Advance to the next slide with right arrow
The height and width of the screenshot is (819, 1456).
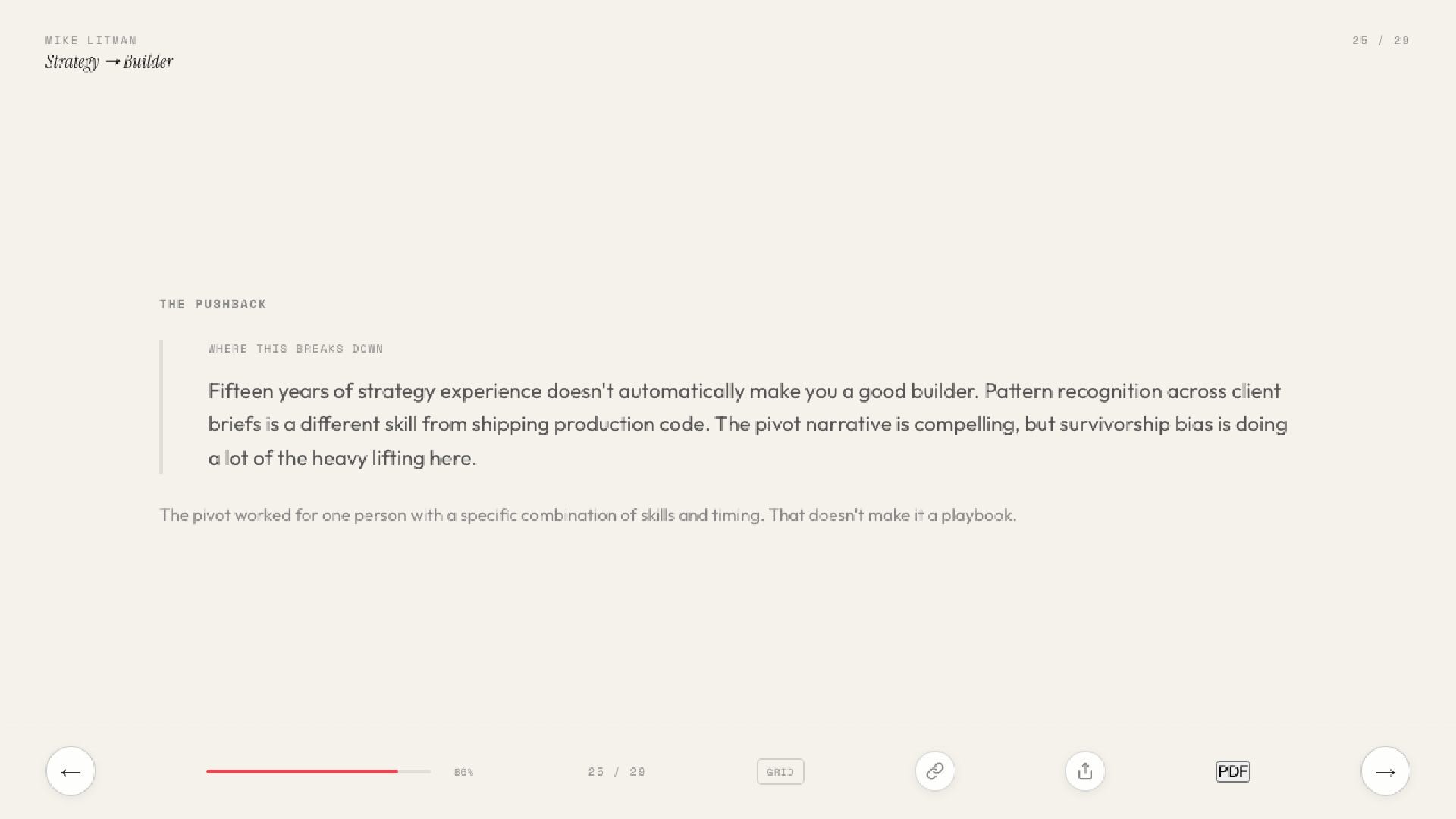pyautogui.click(x=1385, y=771)
